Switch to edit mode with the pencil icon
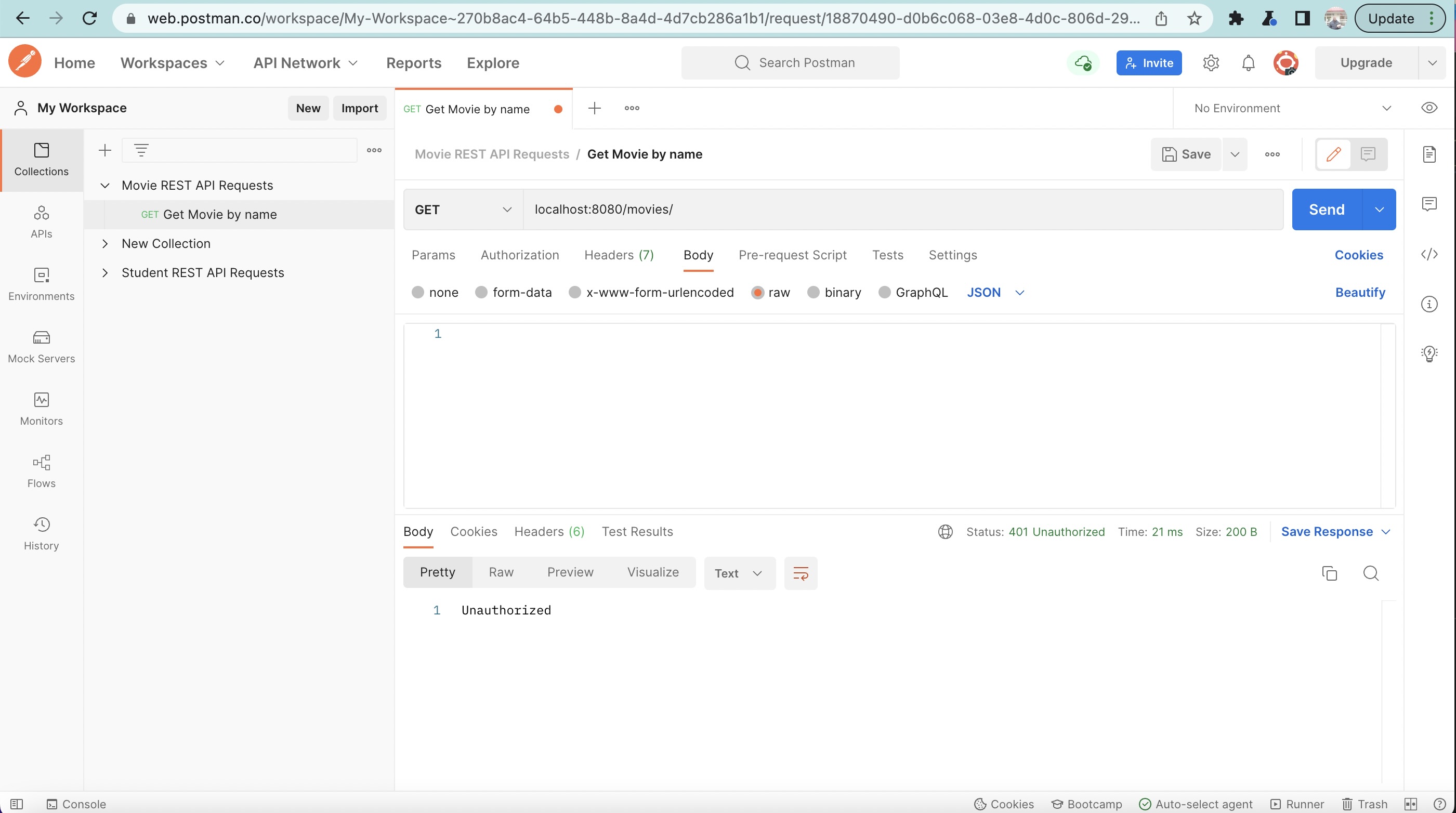 pyautogui.click(x=1333, y=154)
